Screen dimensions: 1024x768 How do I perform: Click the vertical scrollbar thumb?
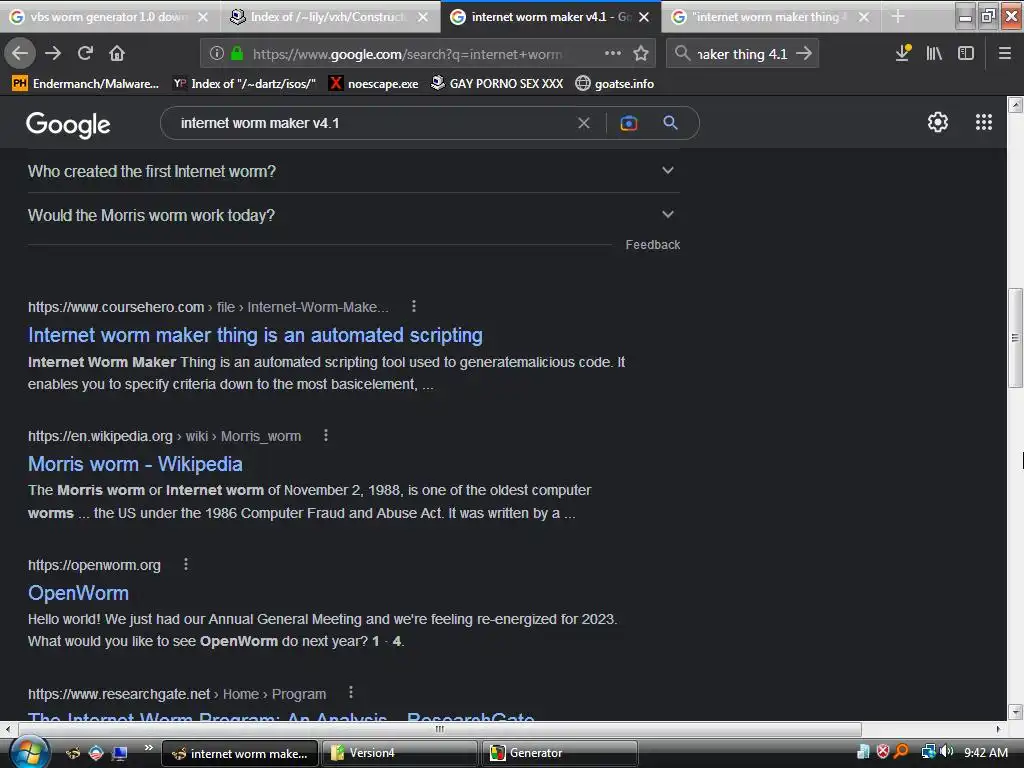[1016, 338]
